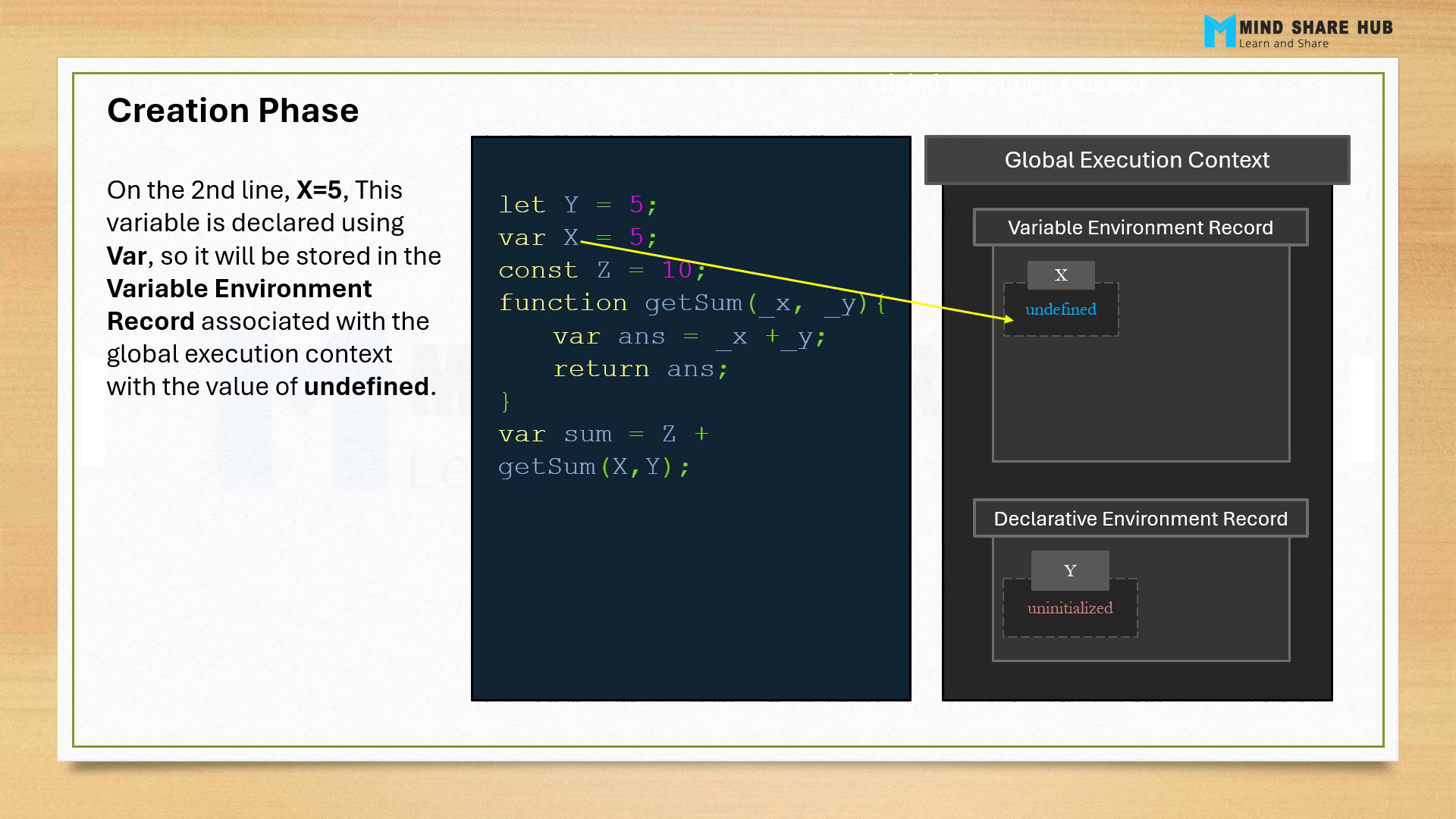Click the code line 'var X = 5;'
The image size is (1456, 819).
(x=579, y=237)
